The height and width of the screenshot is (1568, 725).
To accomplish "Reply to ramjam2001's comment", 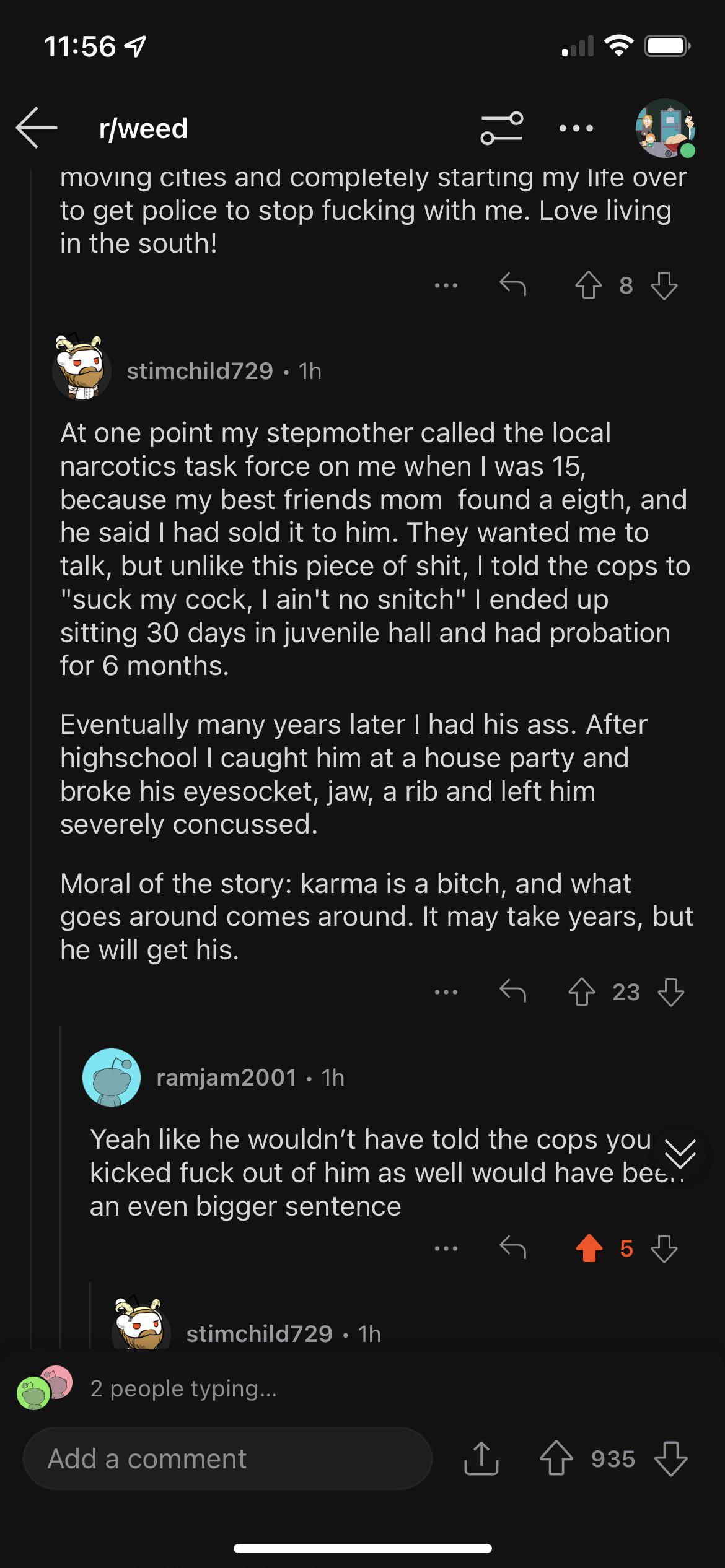I will click(512, 1248).
